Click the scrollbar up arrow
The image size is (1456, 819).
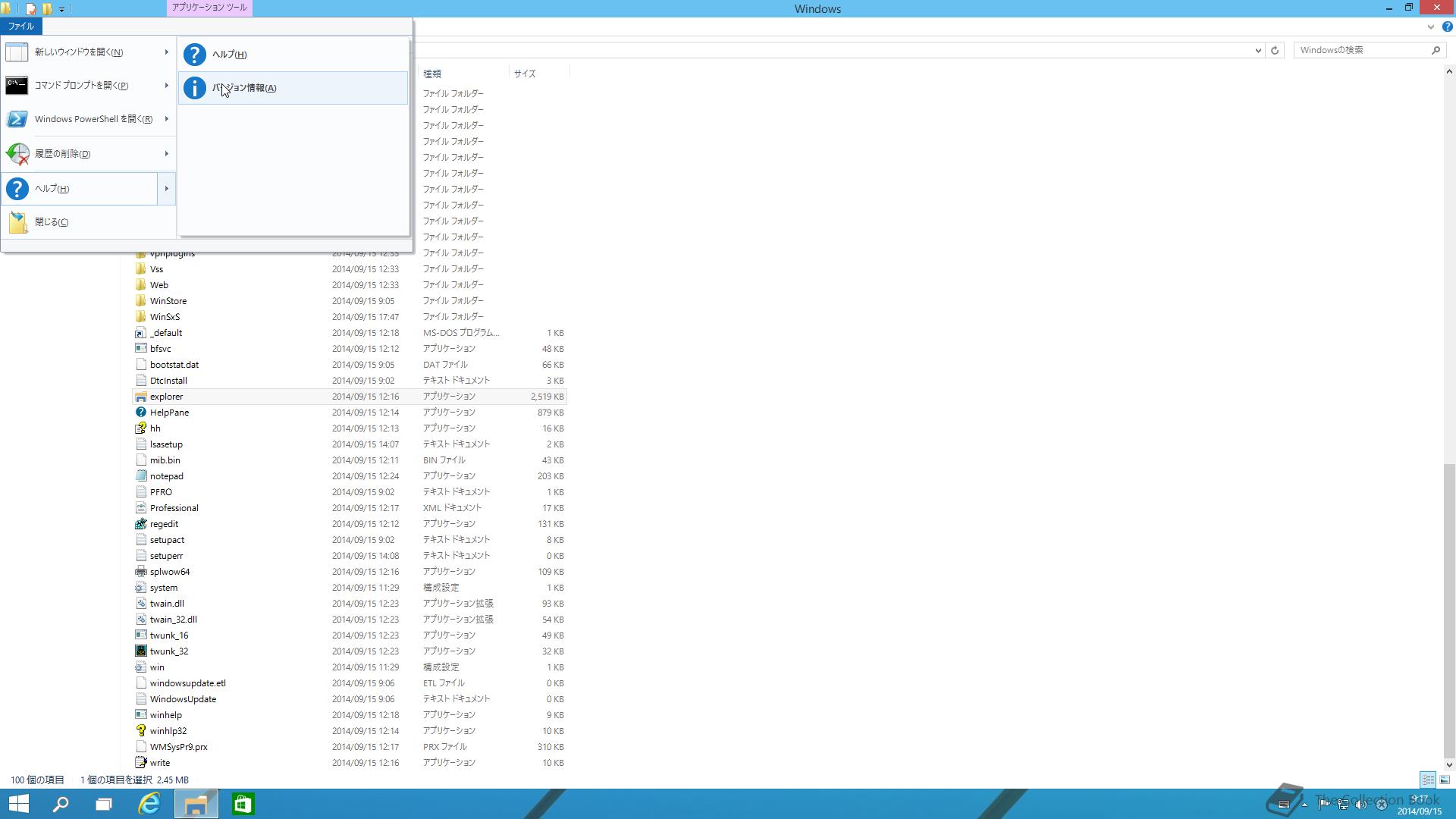pos(1449,72)
